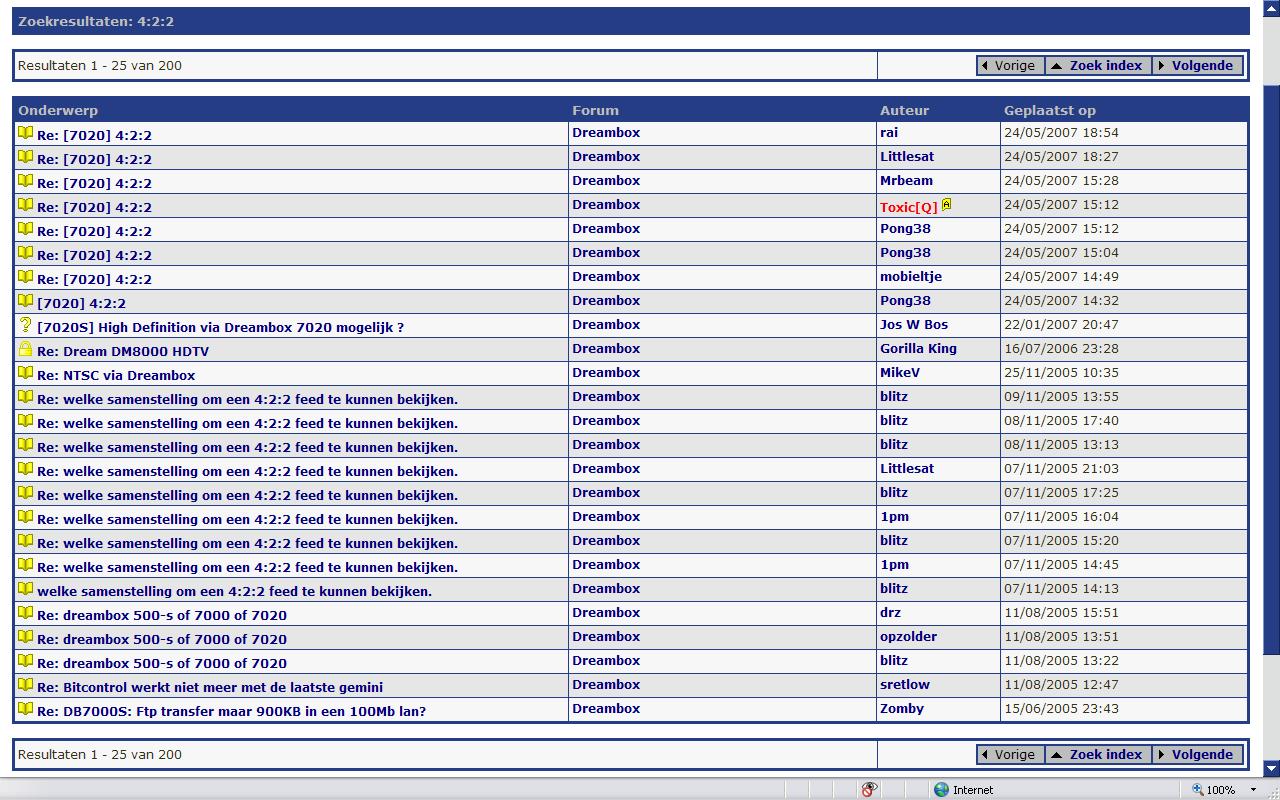Click the book icon beside the Bitcontrol thread
The image size is (1280, 800).
(x=26, y=685)
